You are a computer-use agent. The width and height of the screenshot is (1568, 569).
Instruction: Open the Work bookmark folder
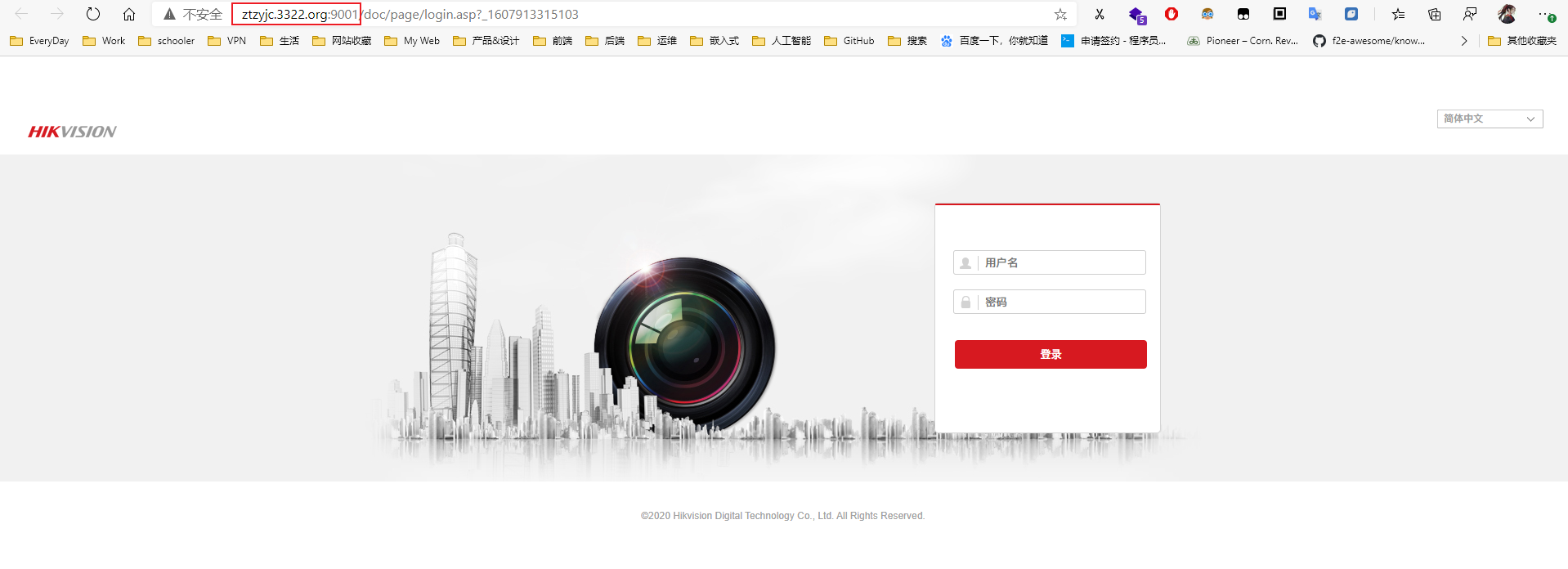coord(104,41)
